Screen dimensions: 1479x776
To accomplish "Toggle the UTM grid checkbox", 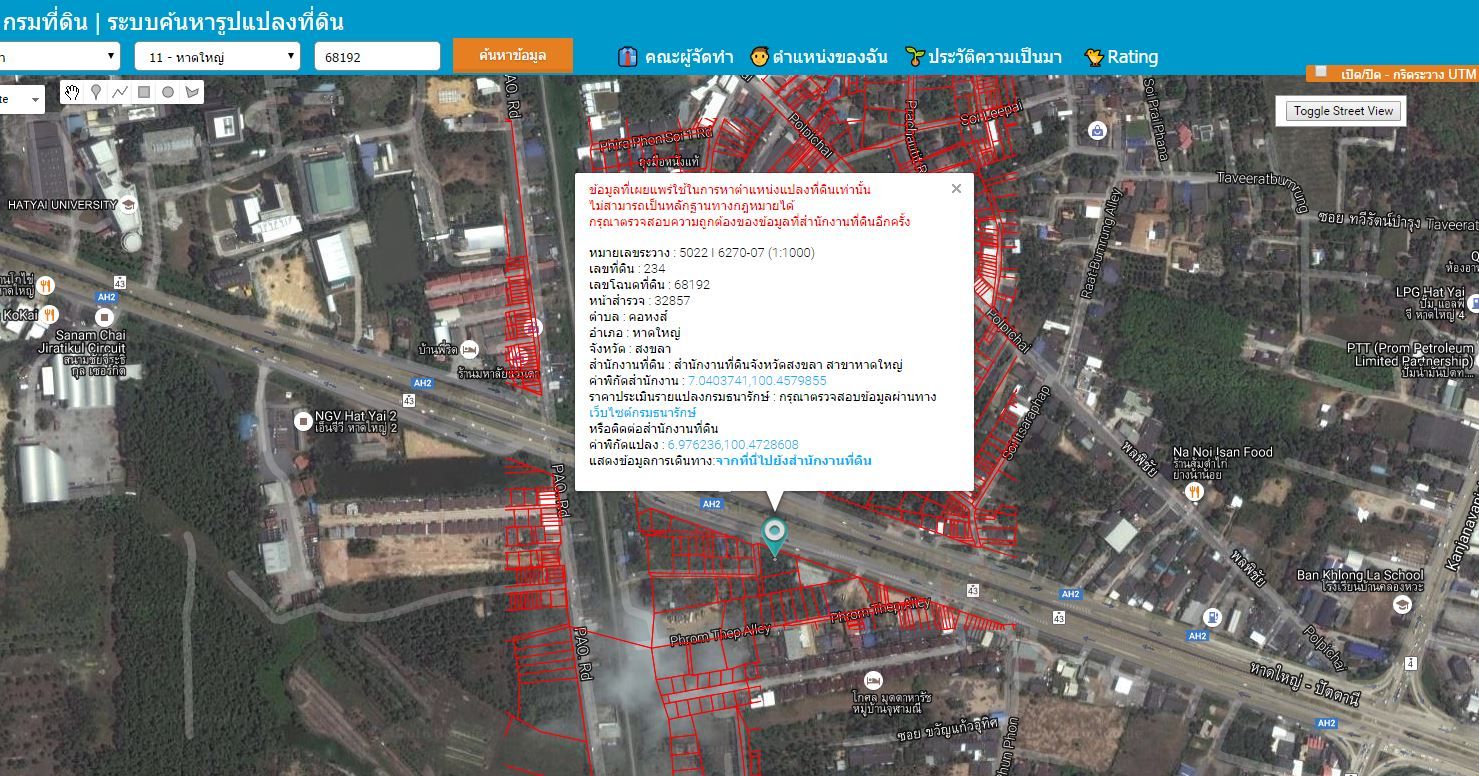I will [x=1321, y=72].
